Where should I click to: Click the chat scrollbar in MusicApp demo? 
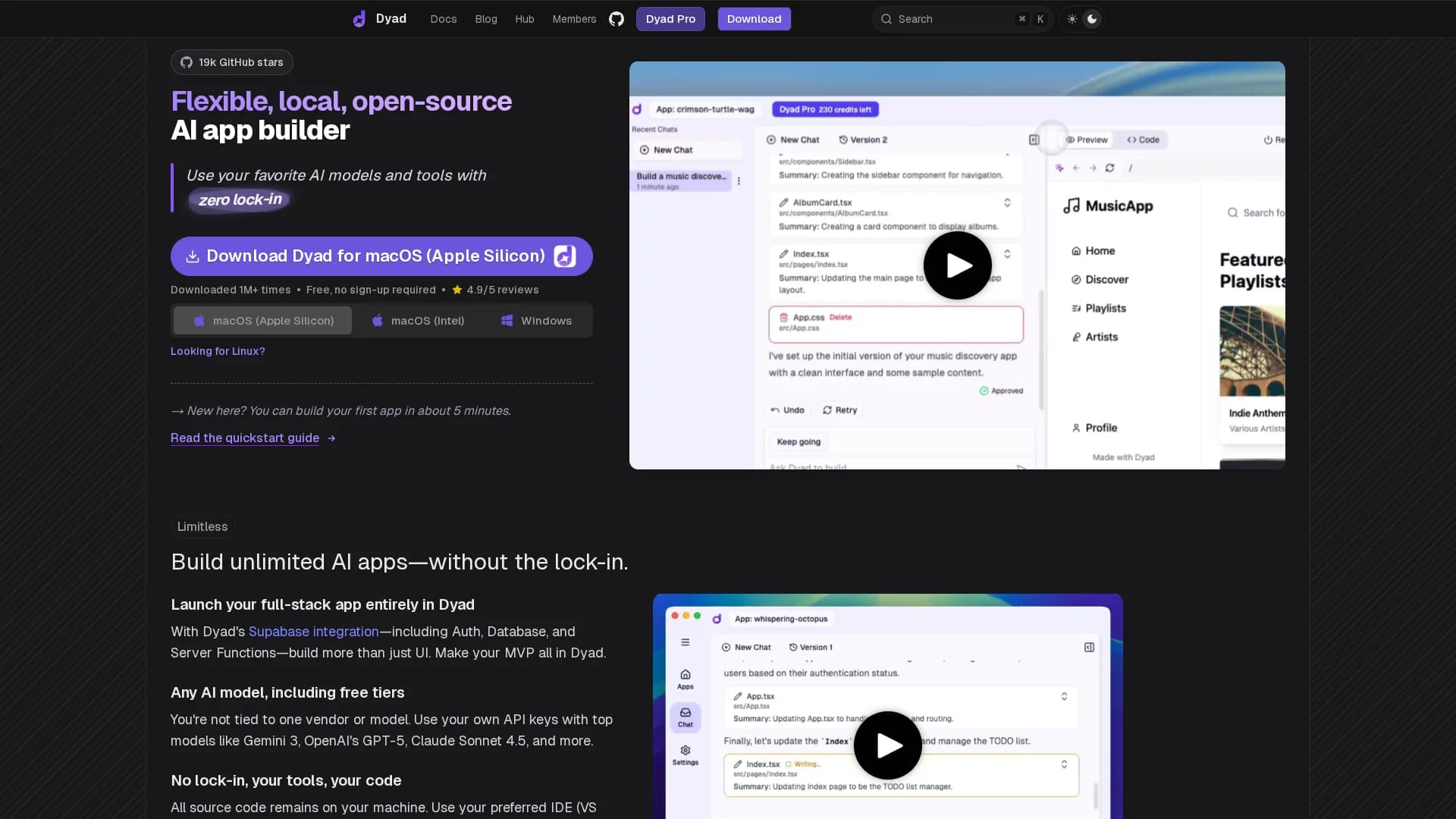click(x=1041, y=349)
